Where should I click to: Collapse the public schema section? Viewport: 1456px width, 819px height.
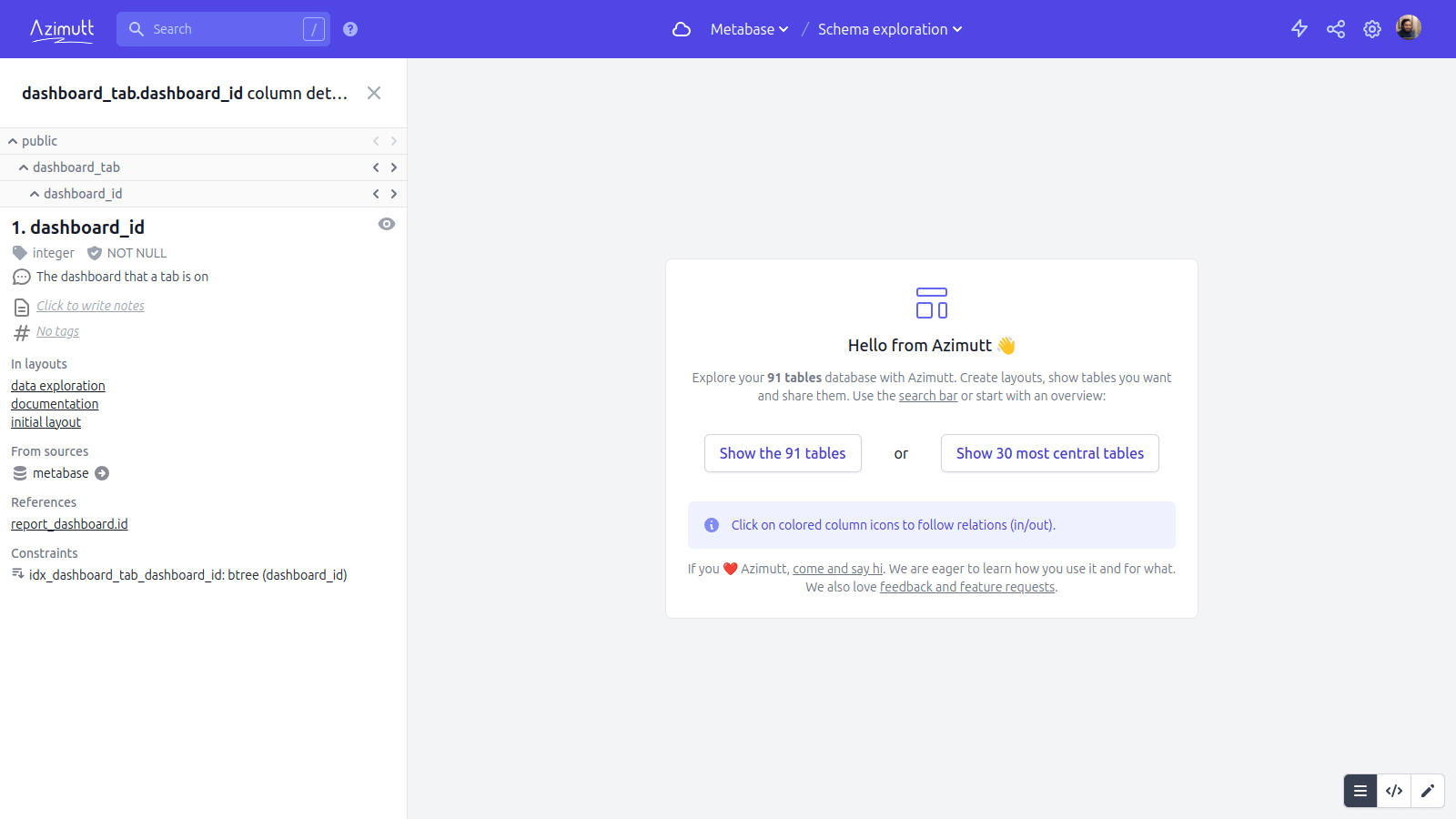14,141
